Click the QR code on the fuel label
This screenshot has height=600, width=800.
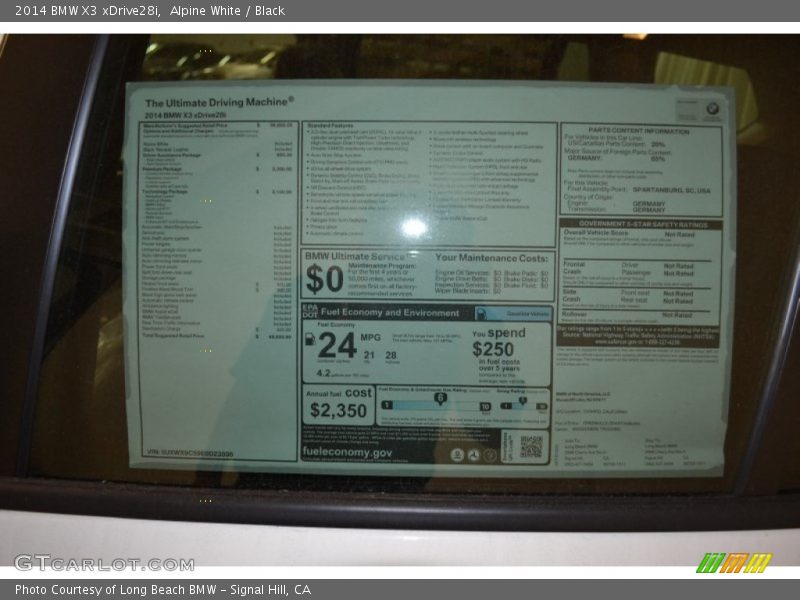tap(531, 446)
